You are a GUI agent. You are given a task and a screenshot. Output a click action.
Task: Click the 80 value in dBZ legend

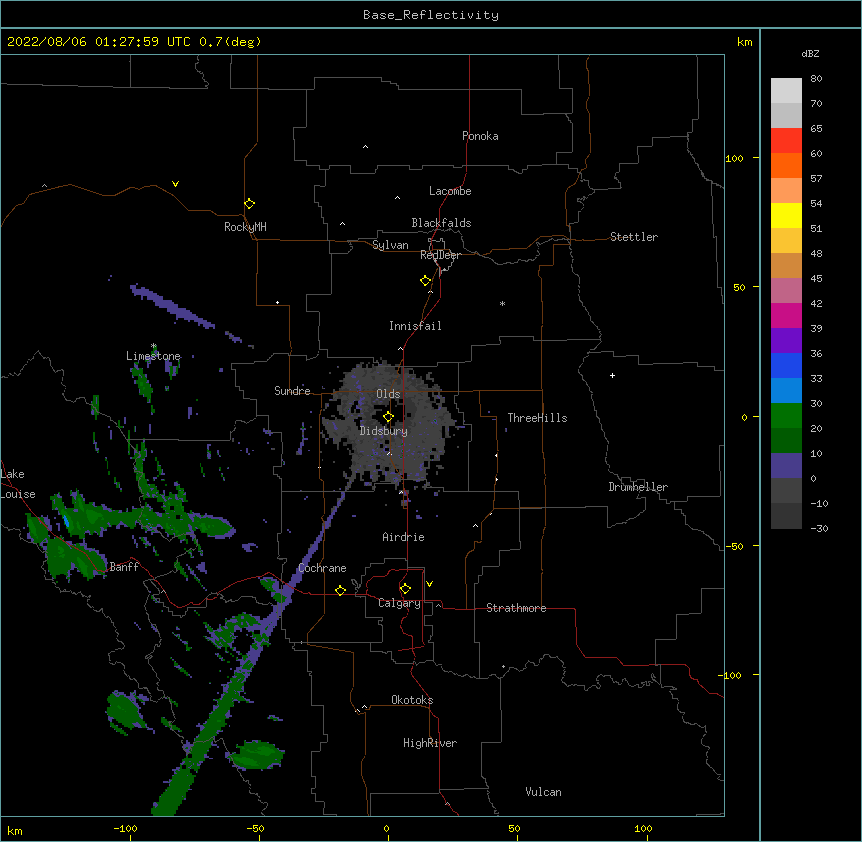[x=816, y=79]
